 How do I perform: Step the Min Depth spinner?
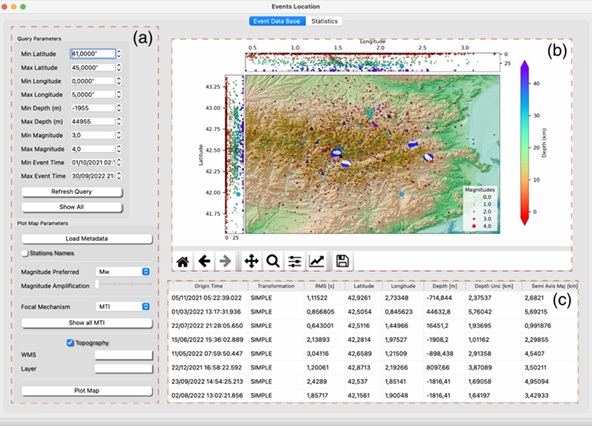[x=119, y=108]
